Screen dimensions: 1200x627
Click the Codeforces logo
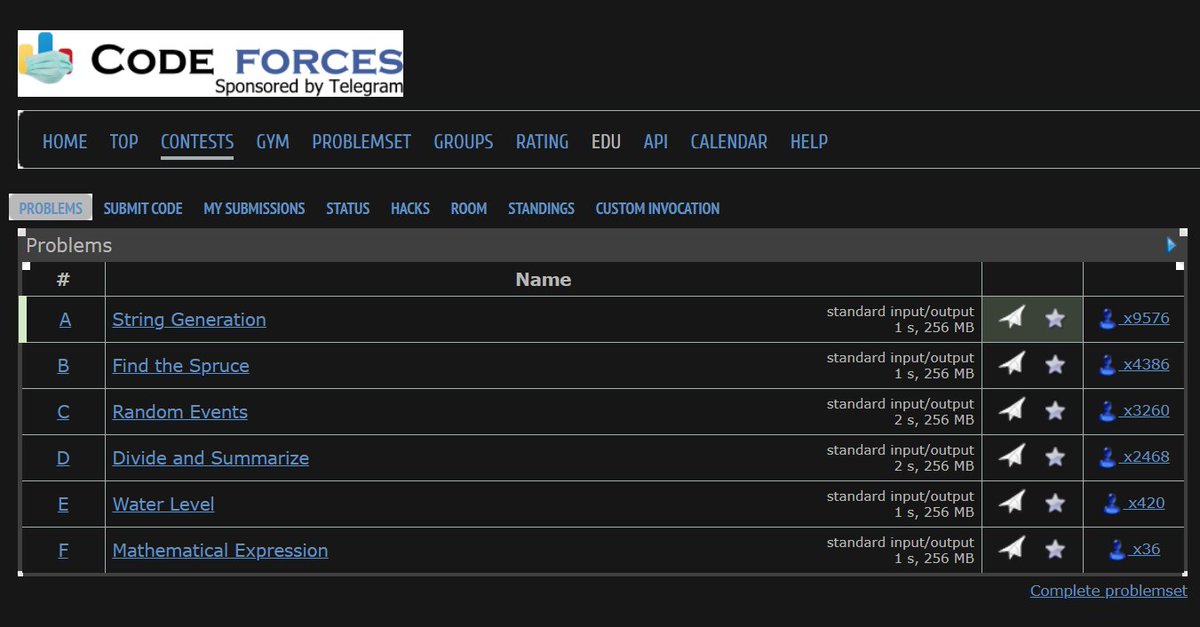pyautogui.click(x=210, y=63)
